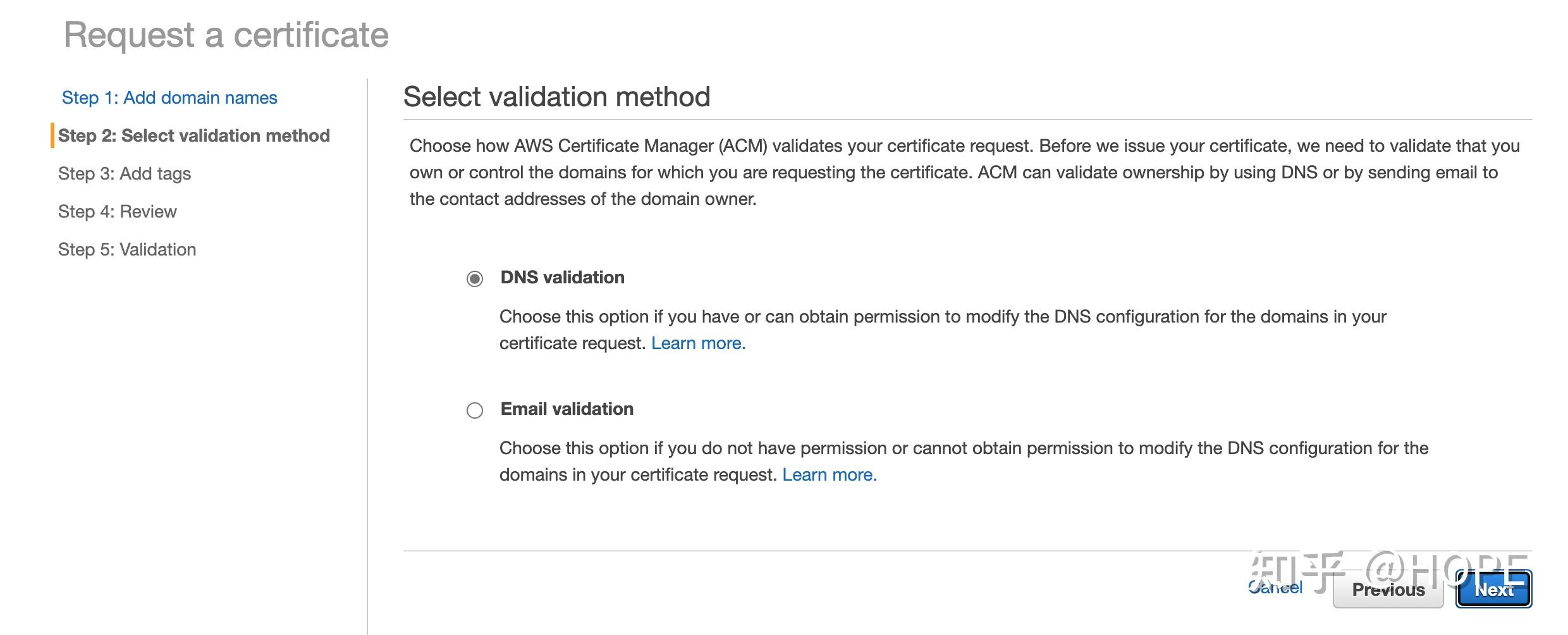Select the DNS validation radio button
The image size is (1568, 635).
pos(475,278)
